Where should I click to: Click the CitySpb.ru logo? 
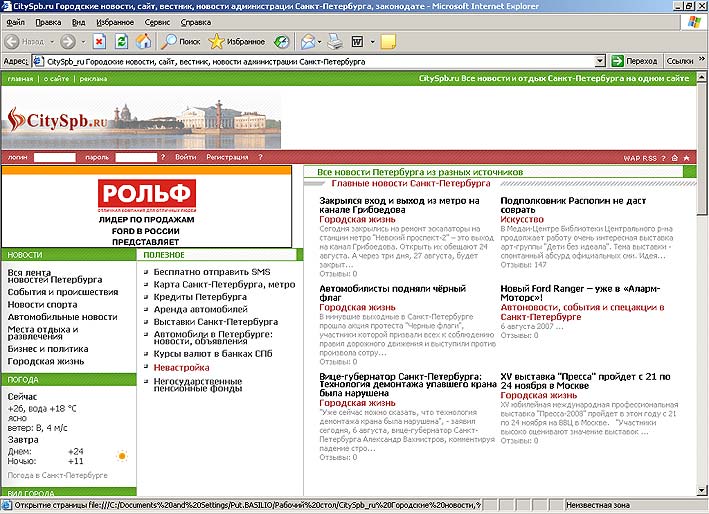(x=57, y=120)
